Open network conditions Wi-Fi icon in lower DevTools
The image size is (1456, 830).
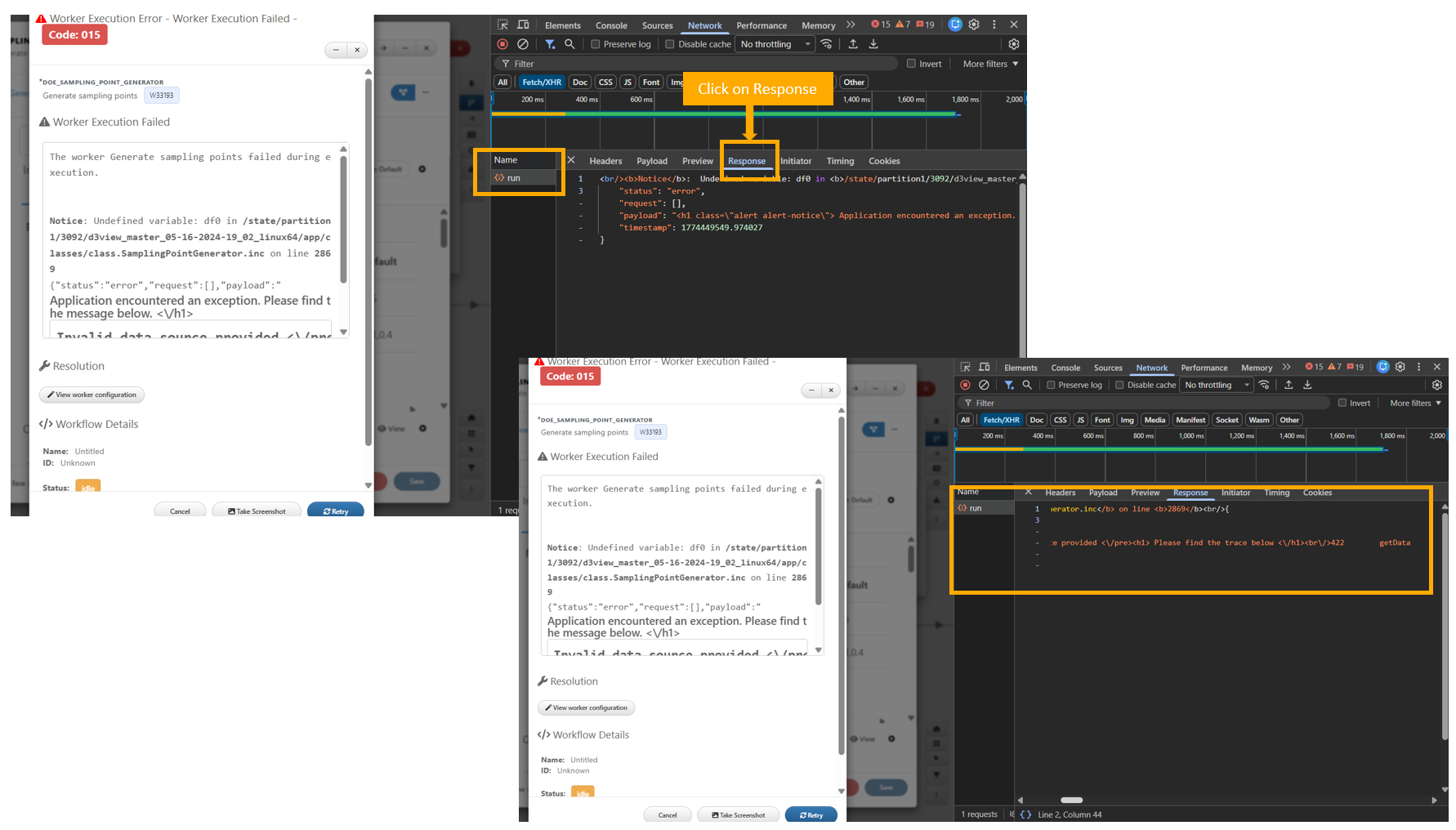[x=1264, y=385]
